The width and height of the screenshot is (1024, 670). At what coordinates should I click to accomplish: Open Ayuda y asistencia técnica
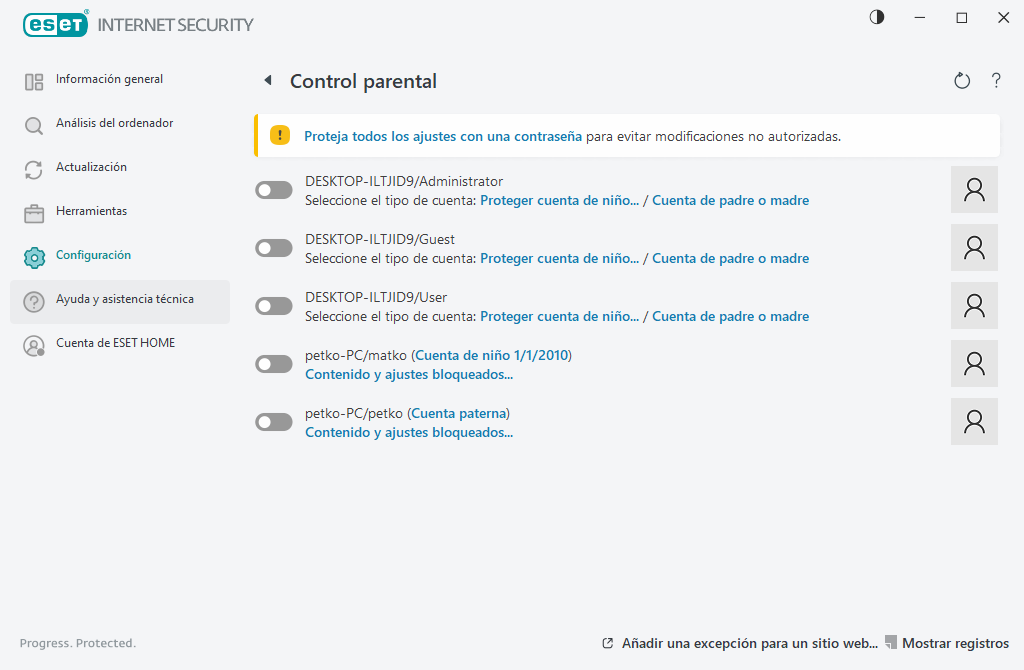click(123, 299)
